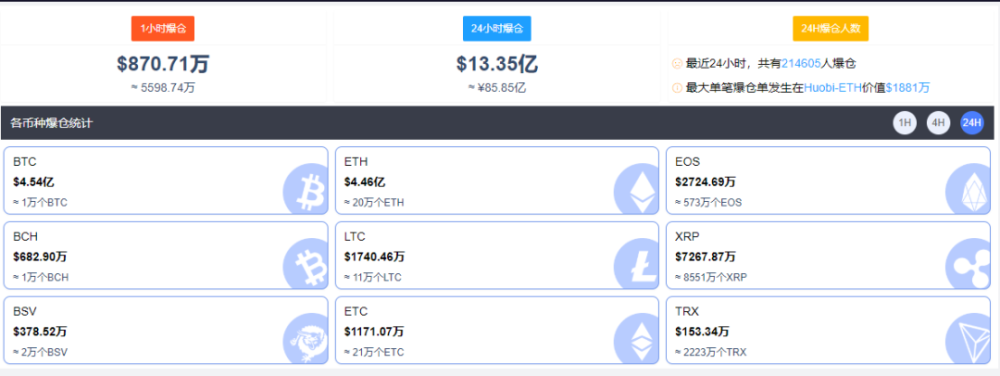Open the BTC $4.54亿 liquidation card

pyautogui.click(x=166, y=180)
